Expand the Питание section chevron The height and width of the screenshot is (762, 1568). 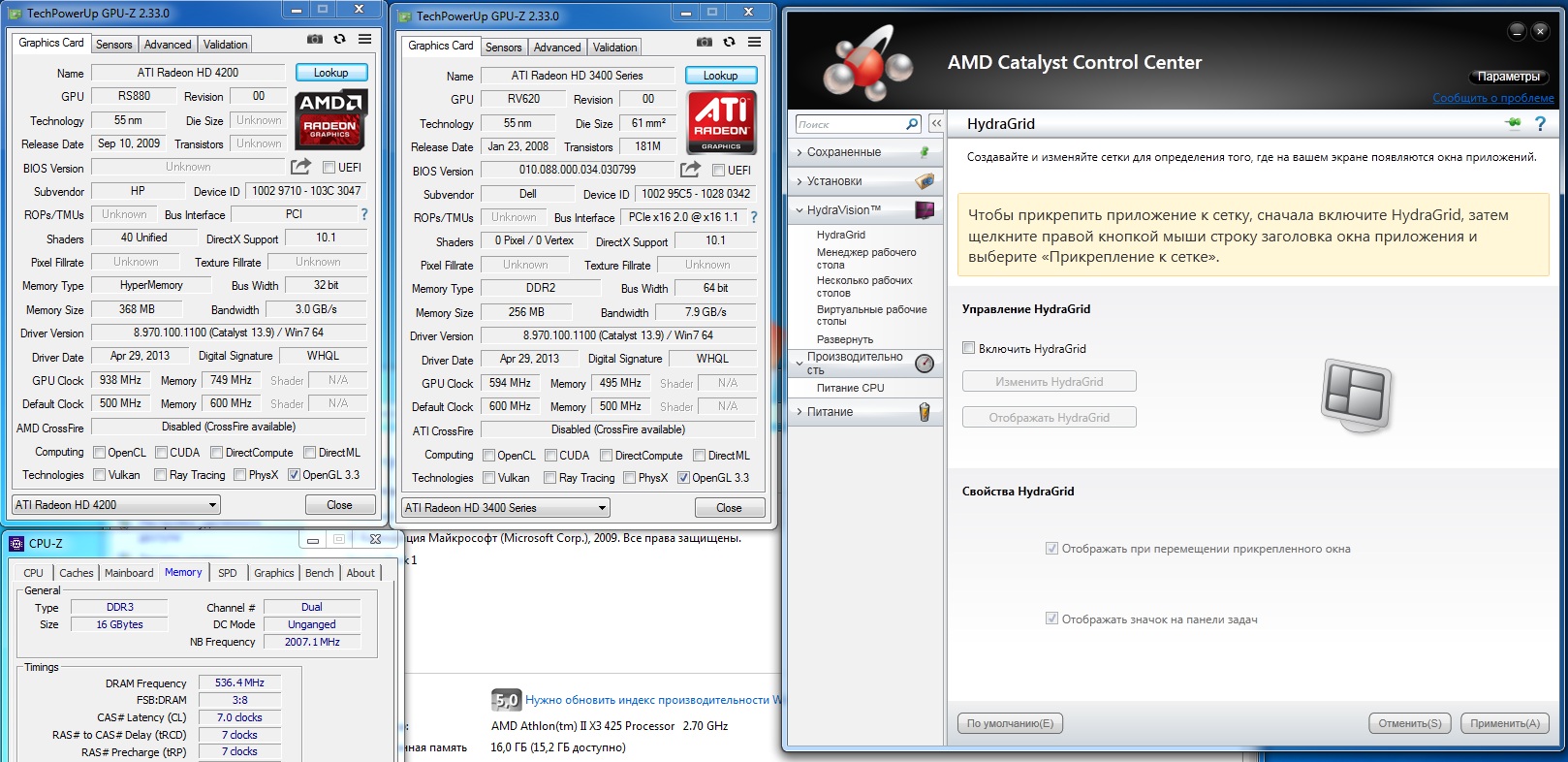[800, 412]
